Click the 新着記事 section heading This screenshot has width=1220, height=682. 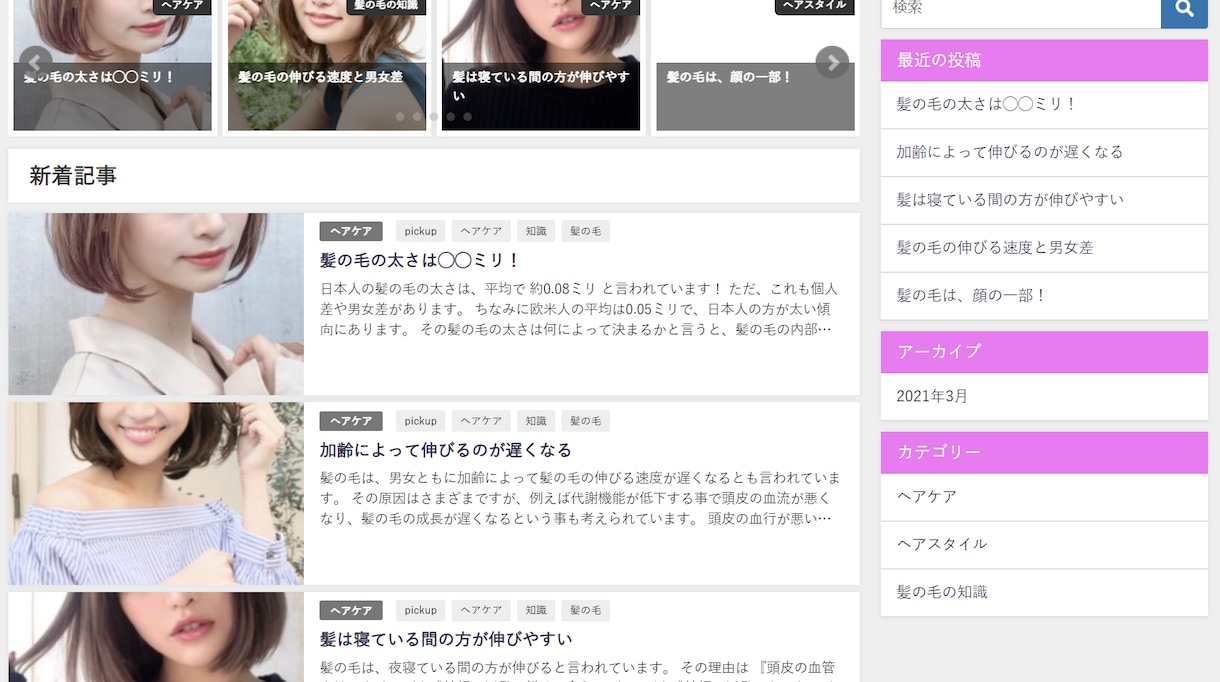[x=73, y=176]
